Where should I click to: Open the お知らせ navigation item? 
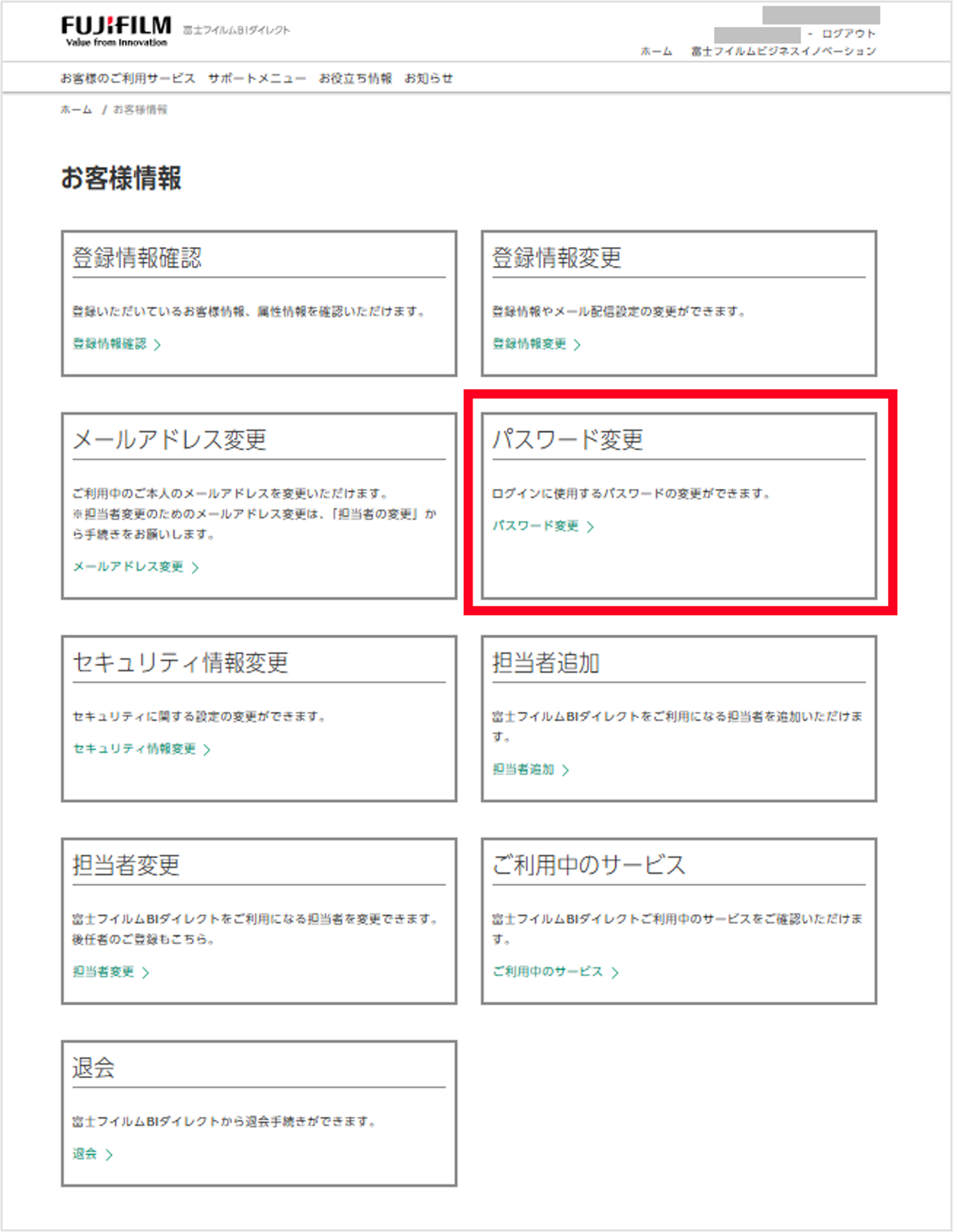pyautogui.click(x=428, y=79)
